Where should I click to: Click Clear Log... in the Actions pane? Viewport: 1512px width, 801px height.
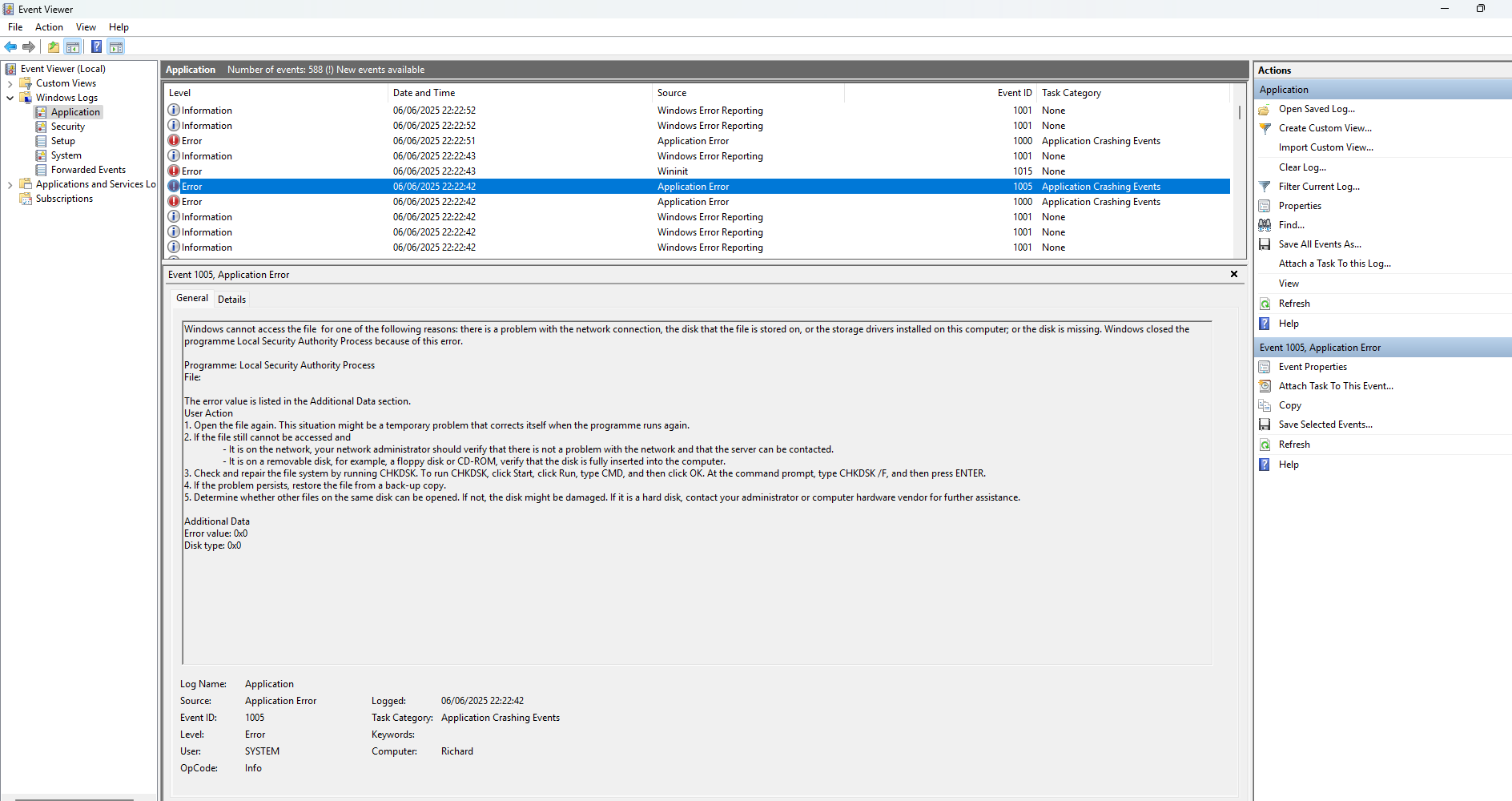(1302, 167)
